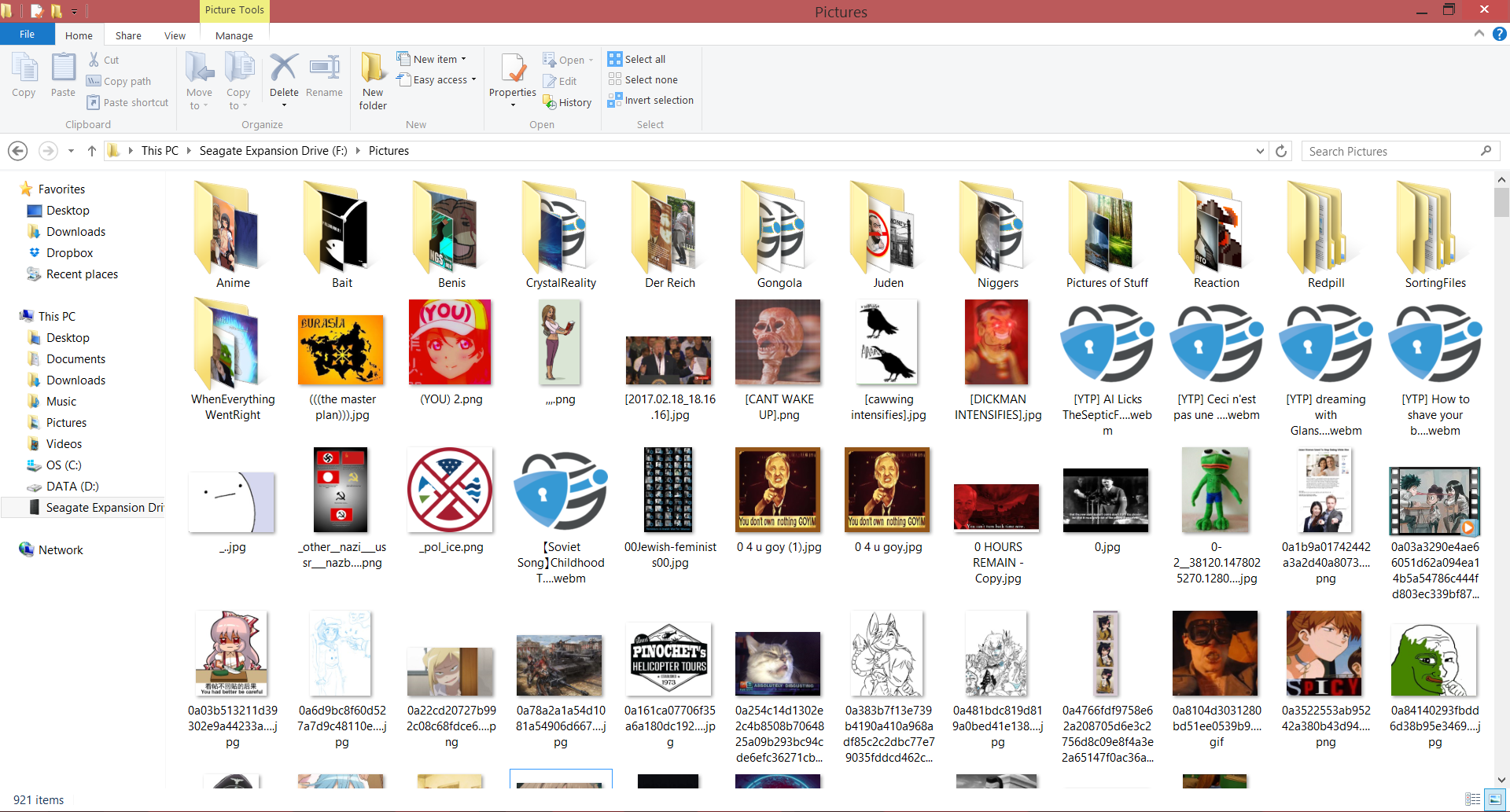Screen dimensions: 1510x812
Task: Open Explorer Help question mark
Action: click(1499, 34)
